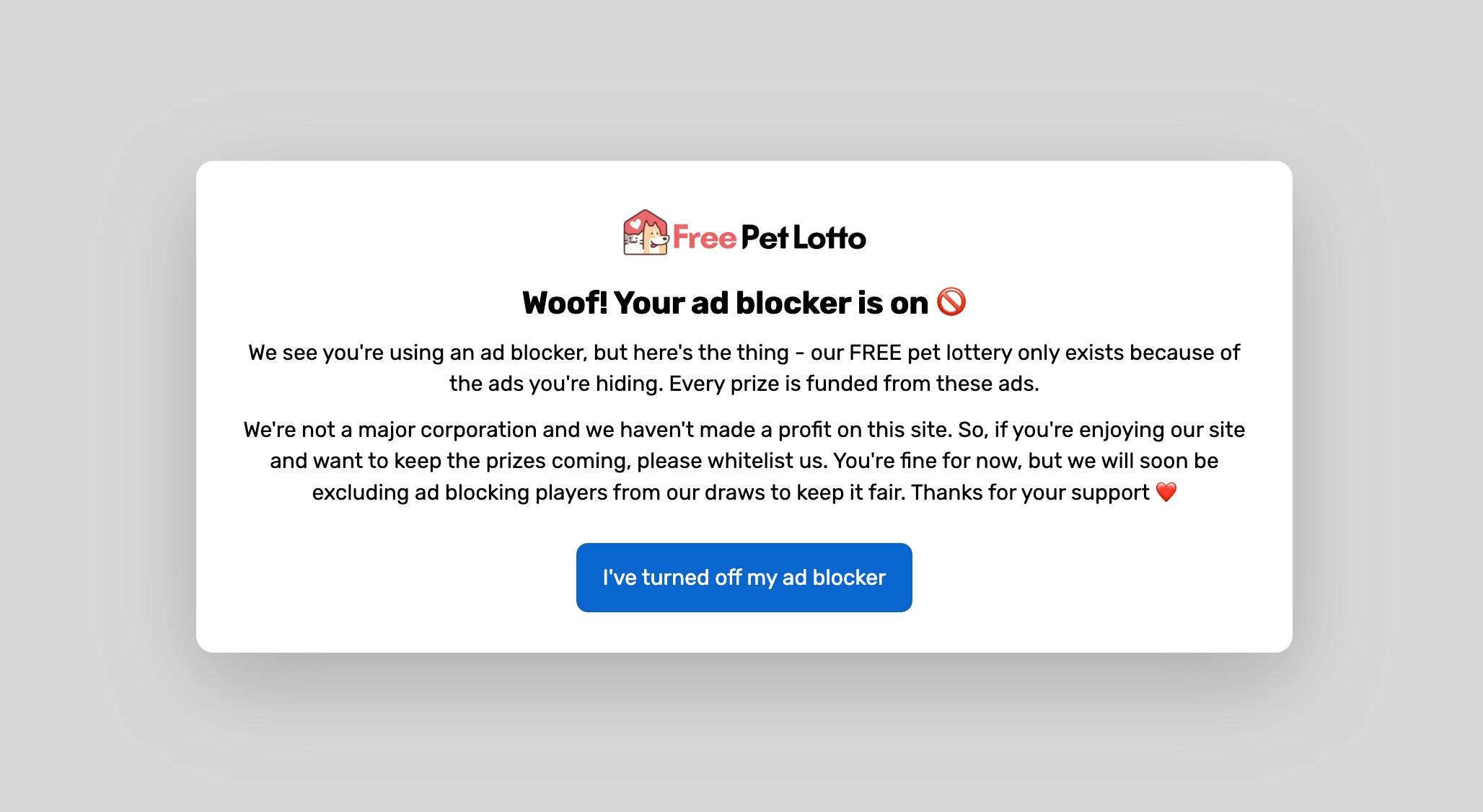Click the pink "Free" logo word
The width and height of the screenshot is (1483, 812).
704,238
